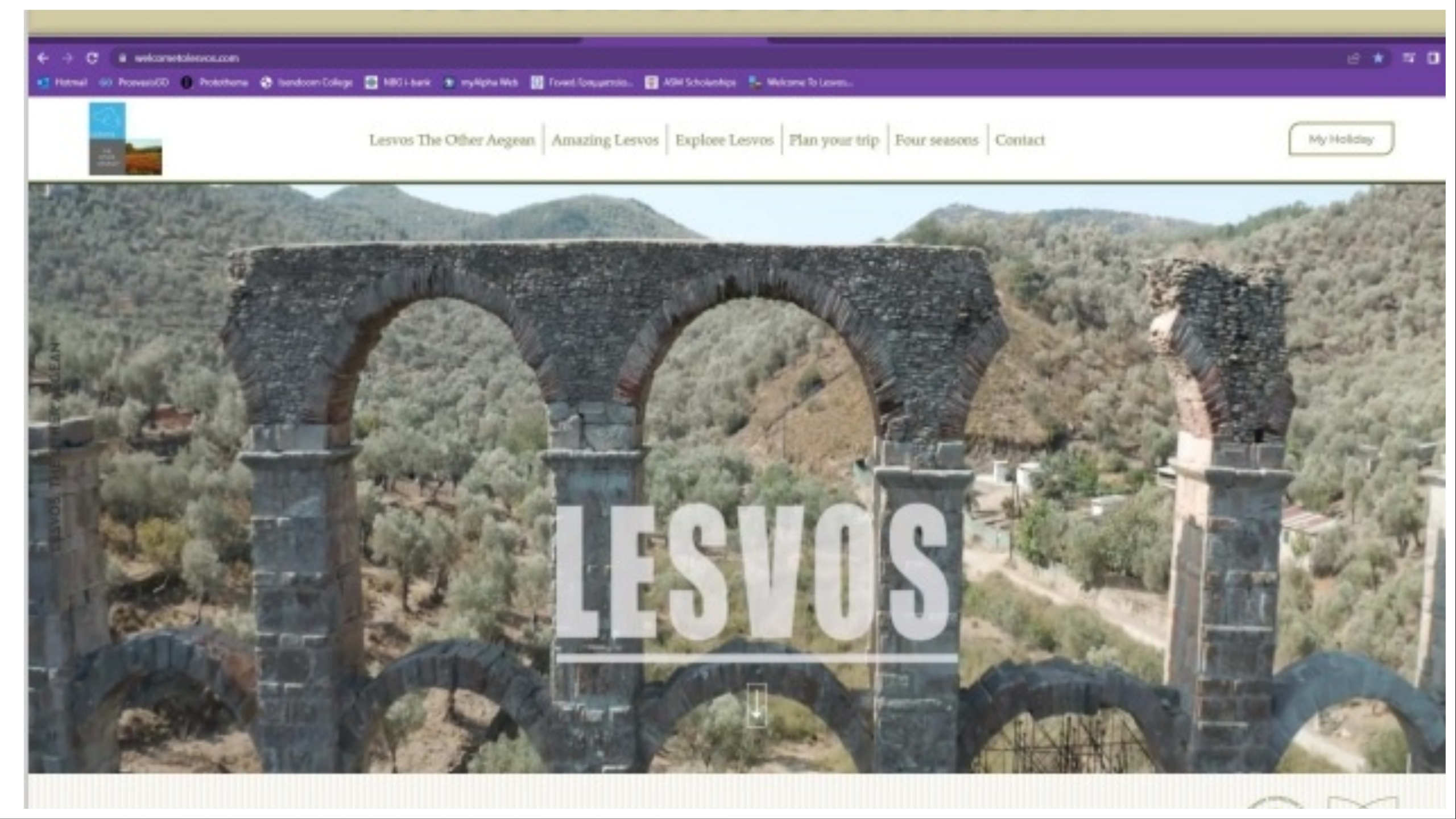Click the padlock site info icon

click(x=122, y=58)
